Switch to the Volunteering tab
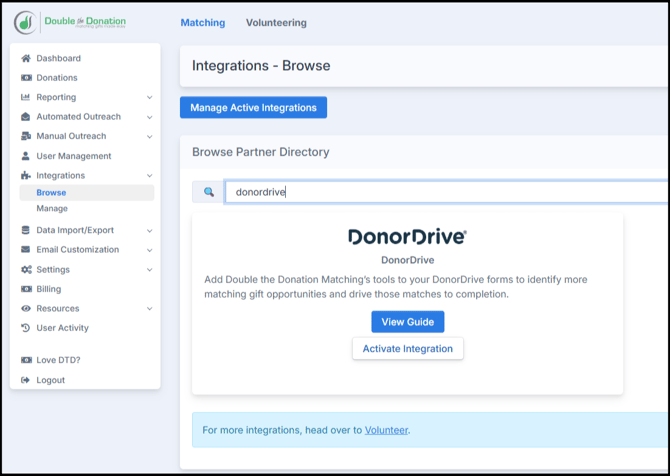Screen dimensions: 670x476 click(x=276, y=22)
